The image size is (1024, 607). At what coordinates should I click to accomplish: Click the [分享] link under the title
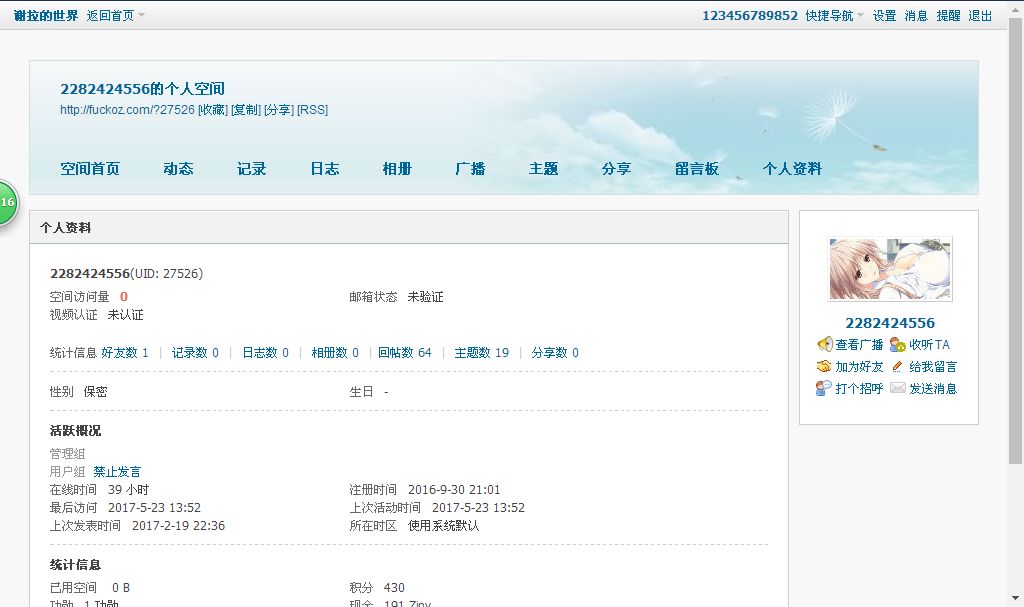279,110
